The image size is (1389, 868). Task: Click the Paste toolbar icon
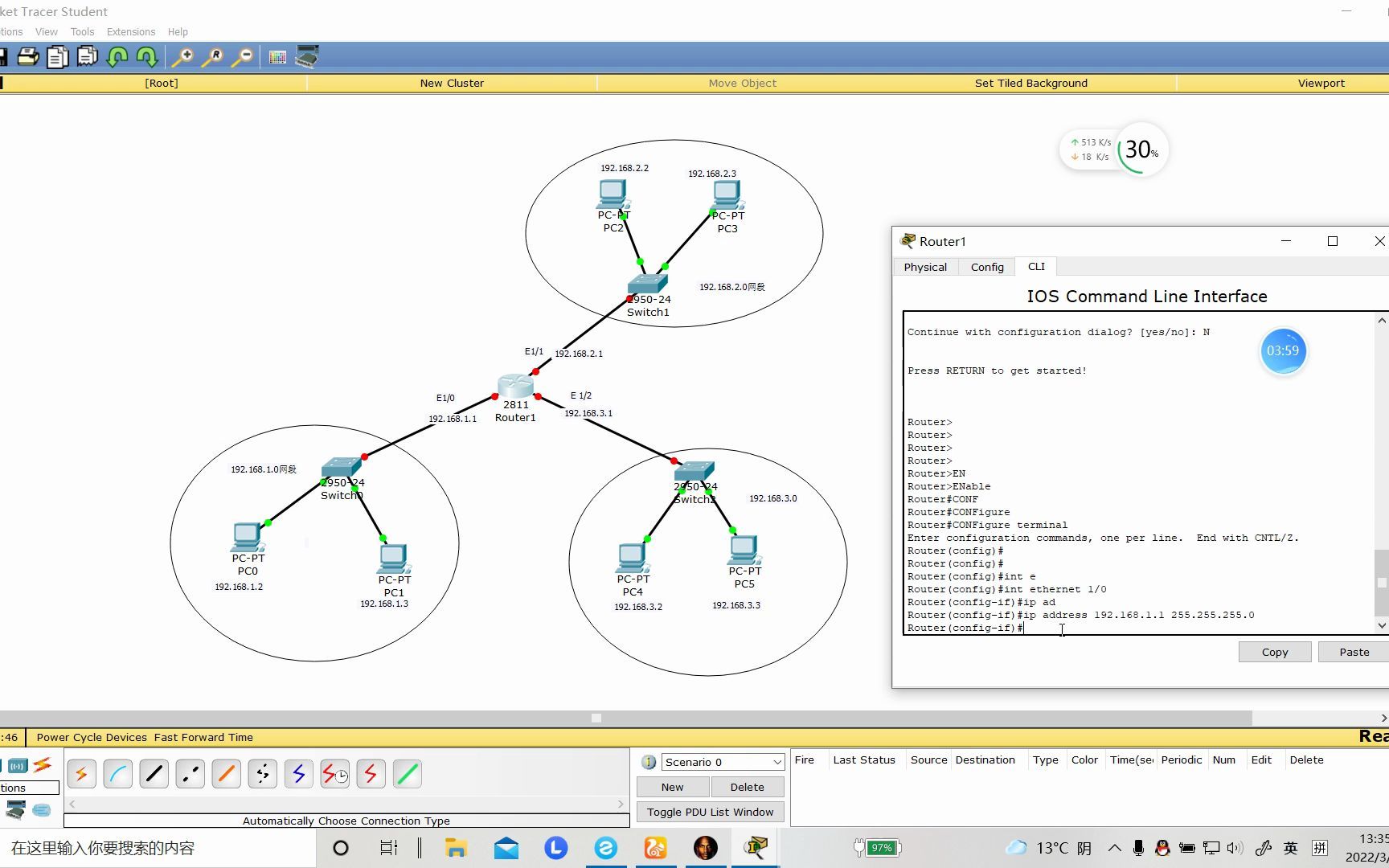click(x=87, y=56)
